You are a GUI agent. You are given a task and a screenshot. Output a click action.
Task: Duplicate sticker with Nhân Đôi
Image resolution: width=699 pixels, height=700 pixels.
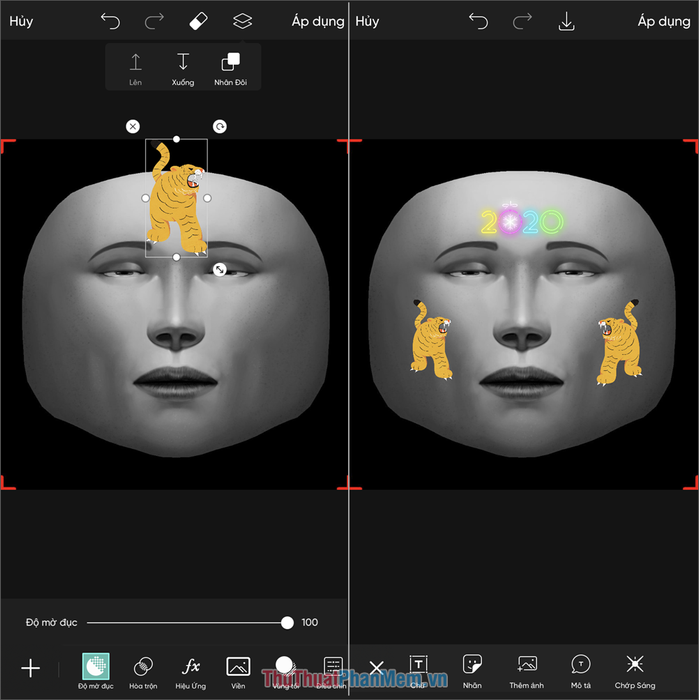coord(230,69)
